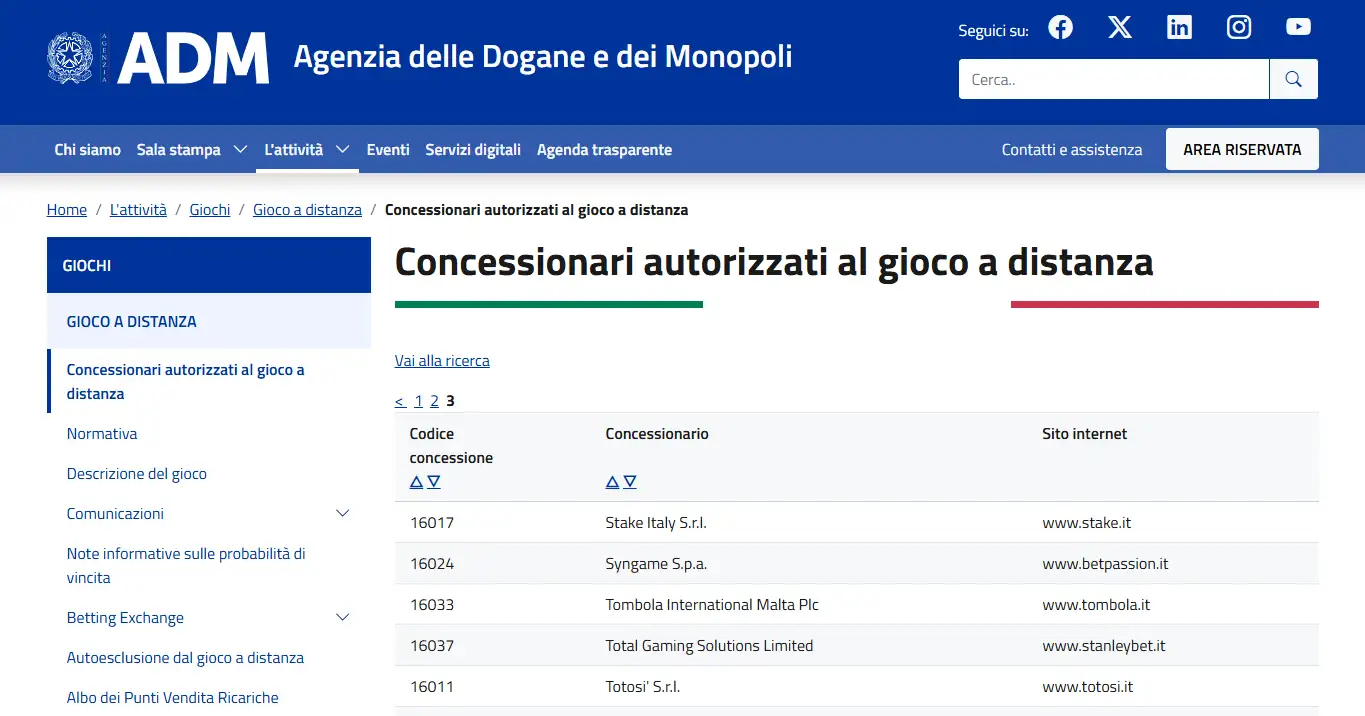Expand Sala stampa menu chevron

tap(240, 150)
